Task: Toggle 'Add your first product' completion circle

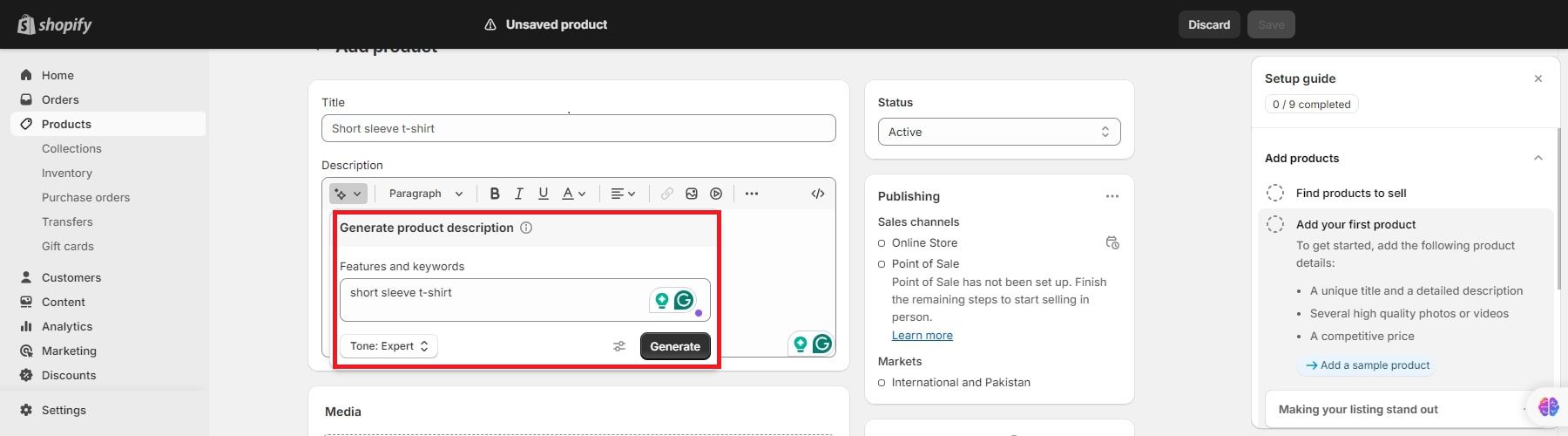Action: [x=1275, y=224]
